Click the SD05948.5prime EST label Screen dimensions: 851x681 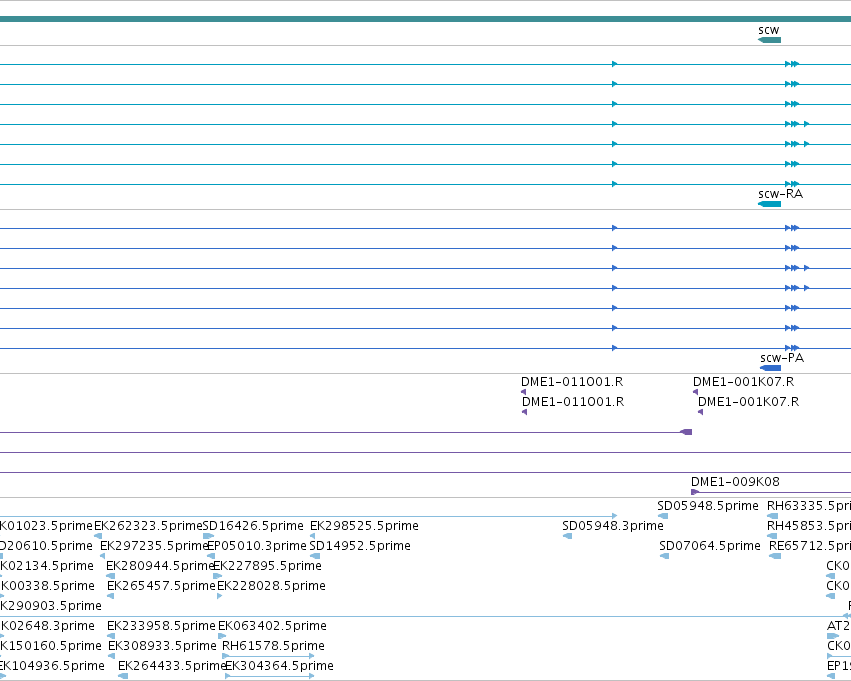(x=708, y=506)
